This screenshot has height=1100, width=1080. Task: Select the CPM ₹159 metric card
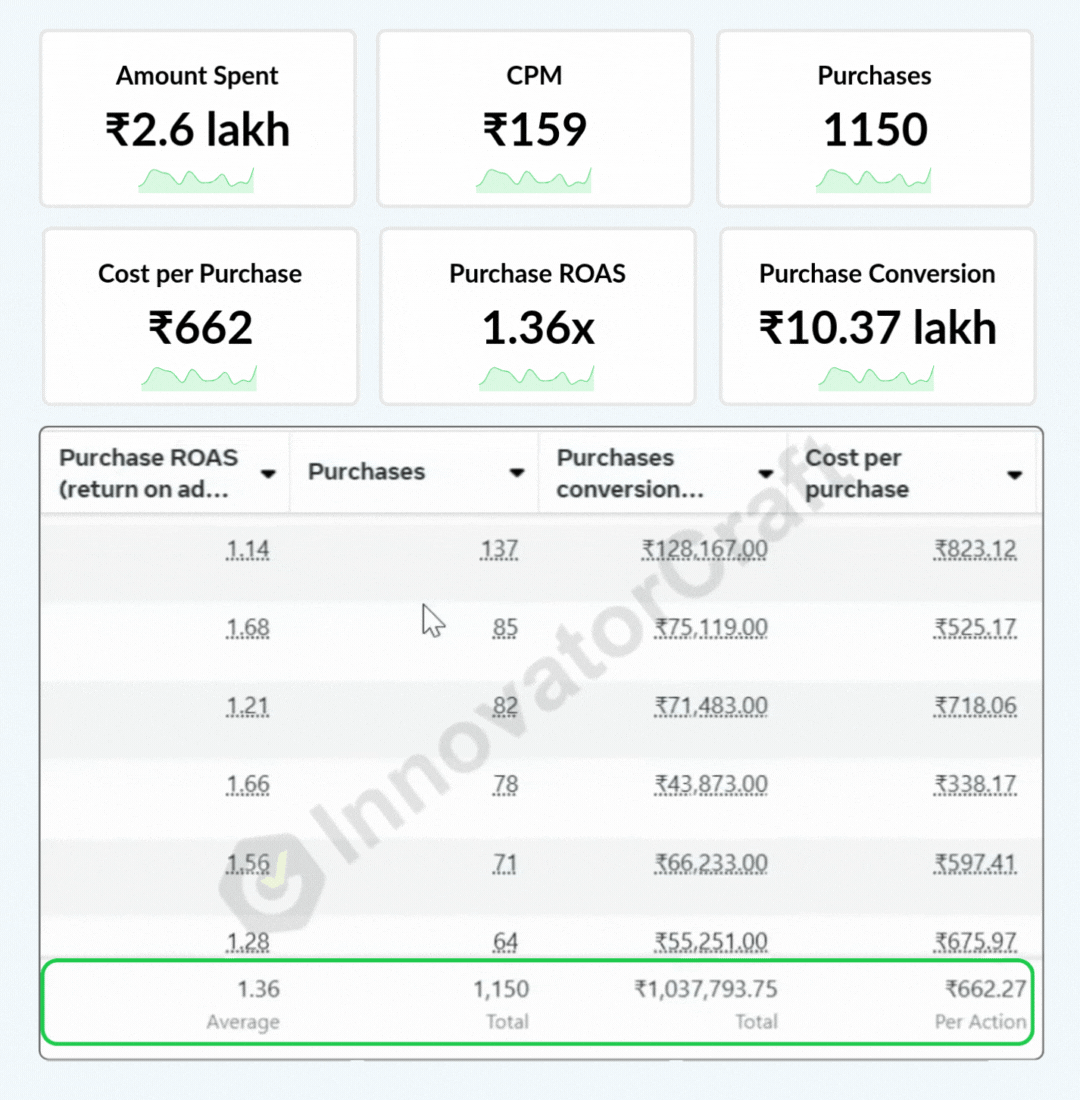click(534, 118)
